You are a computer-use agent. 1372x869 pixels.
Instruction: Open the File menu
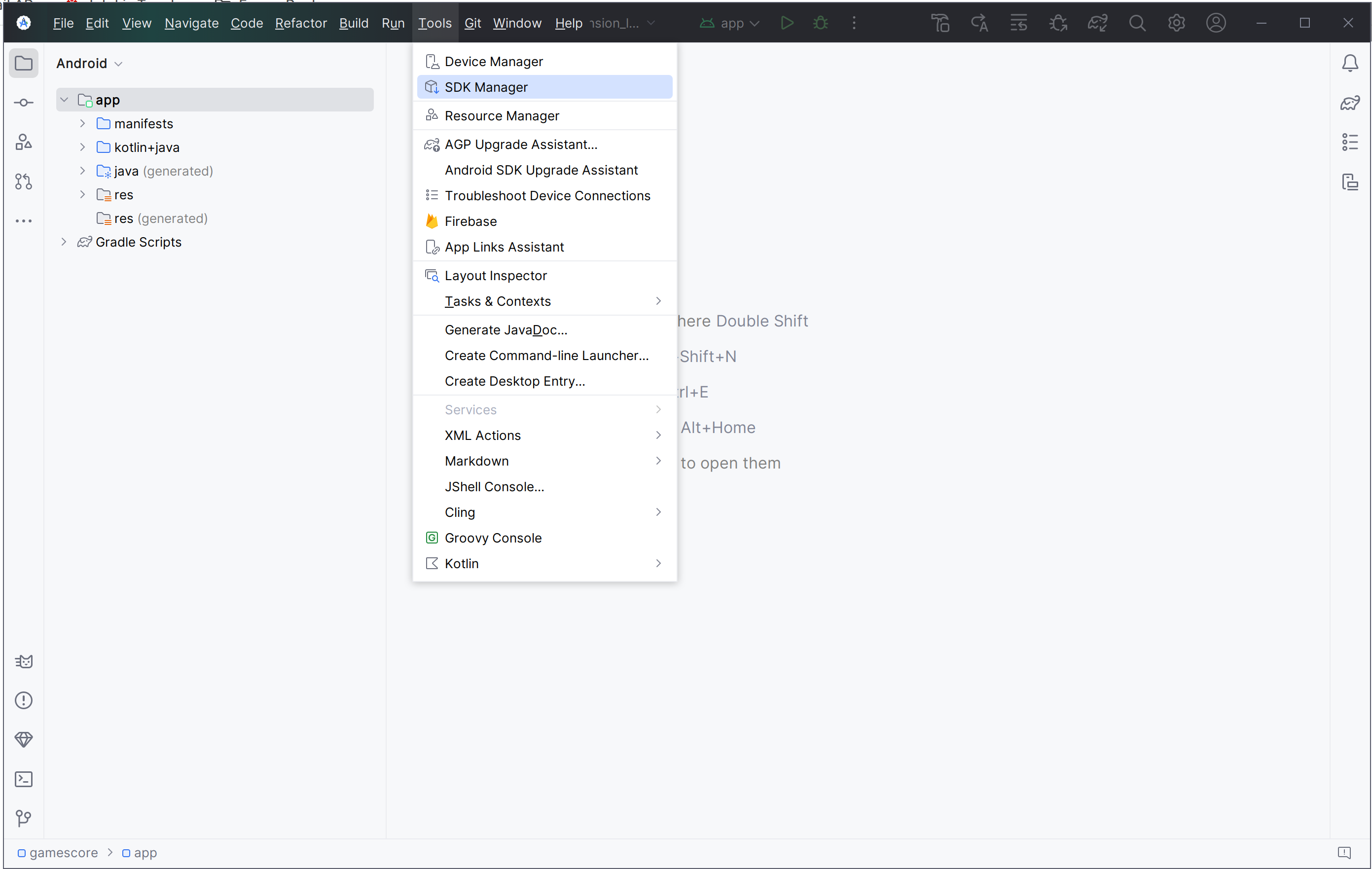pos(63,23)
